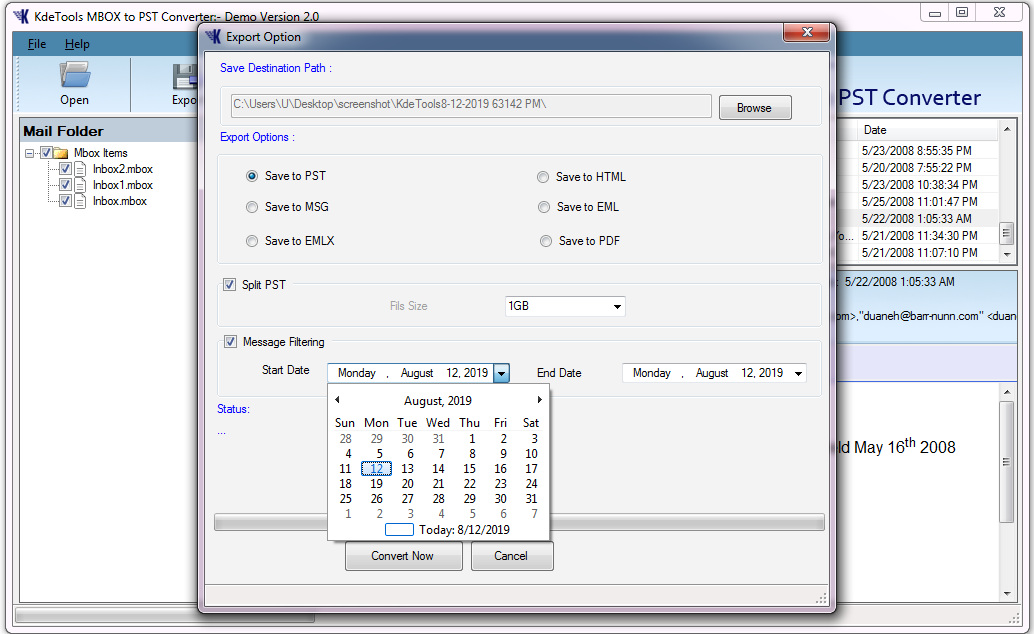1034x634 pixels.
Task: Pick August 15 in the calendar
Action: [x=469, y=468]
